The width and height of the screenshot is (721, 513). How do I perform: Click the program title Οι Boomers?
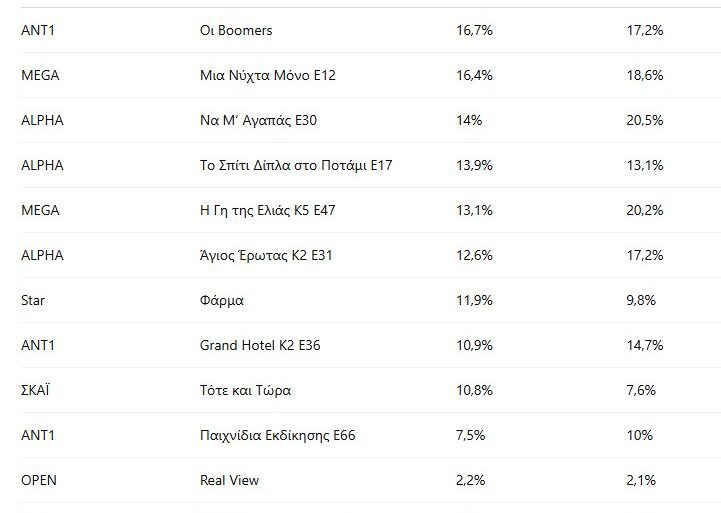(x=236, y=30)
